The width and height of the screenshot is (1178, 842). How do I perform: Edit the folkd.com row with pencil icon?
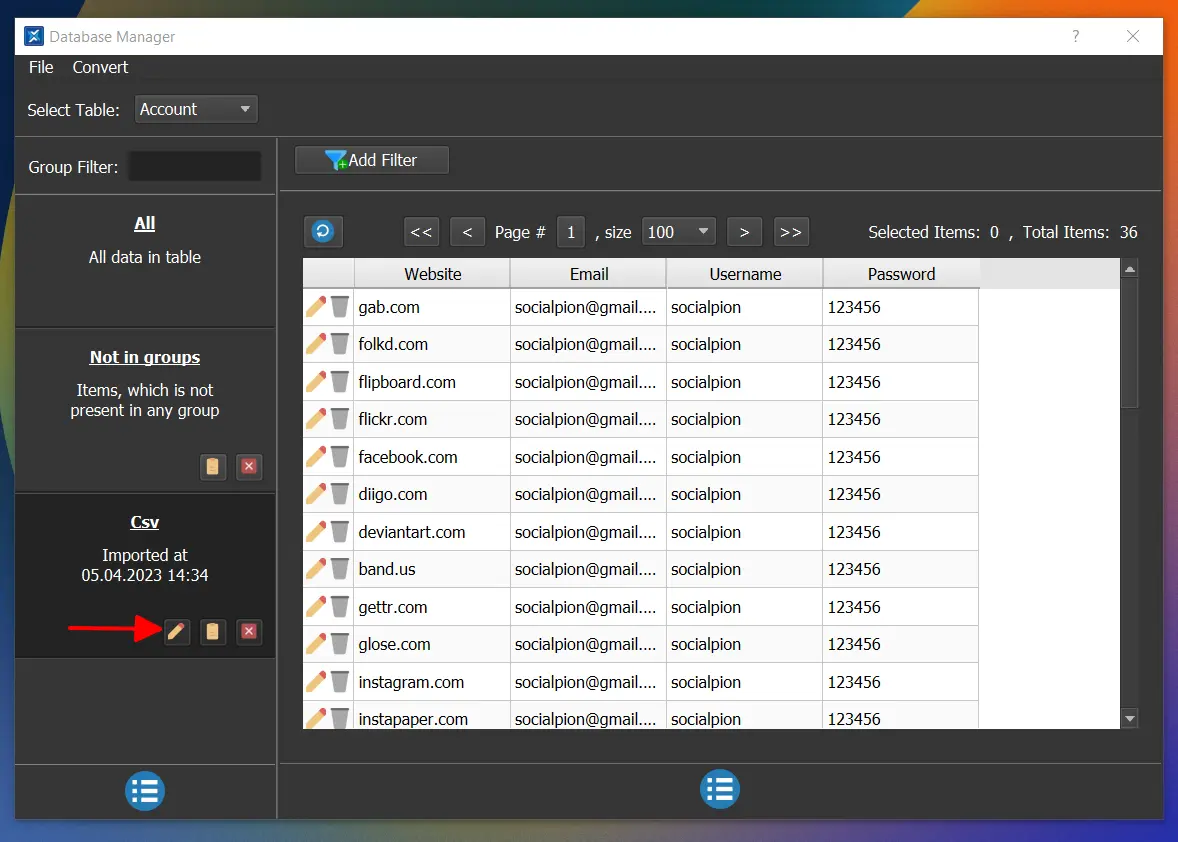(316, 344)
